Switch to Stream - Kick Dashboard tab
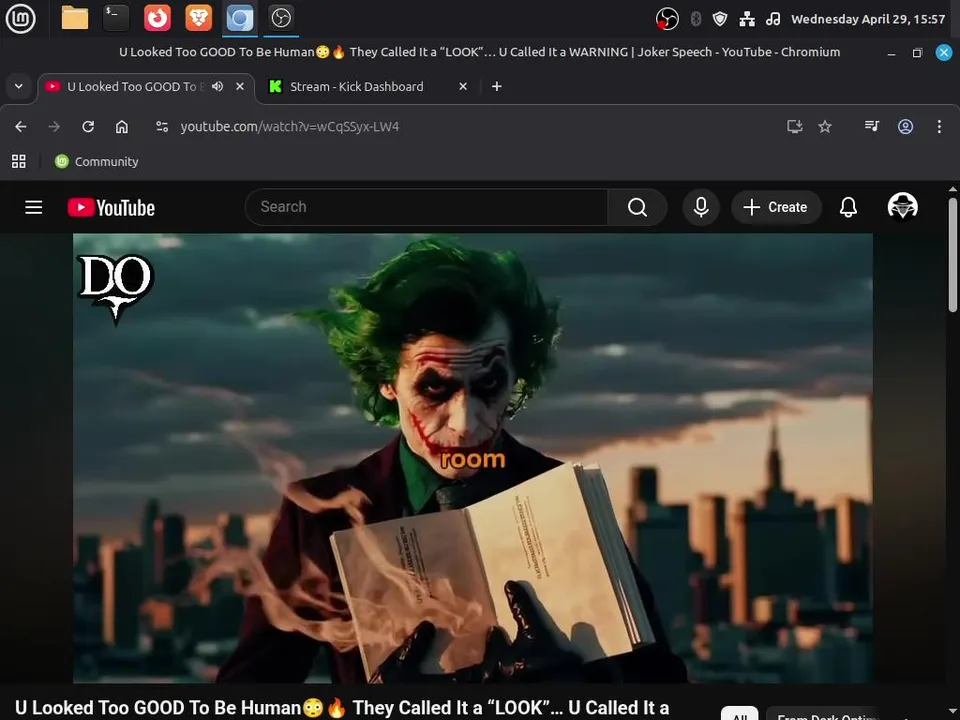960x720 pixels. click(x=356, y=87)
